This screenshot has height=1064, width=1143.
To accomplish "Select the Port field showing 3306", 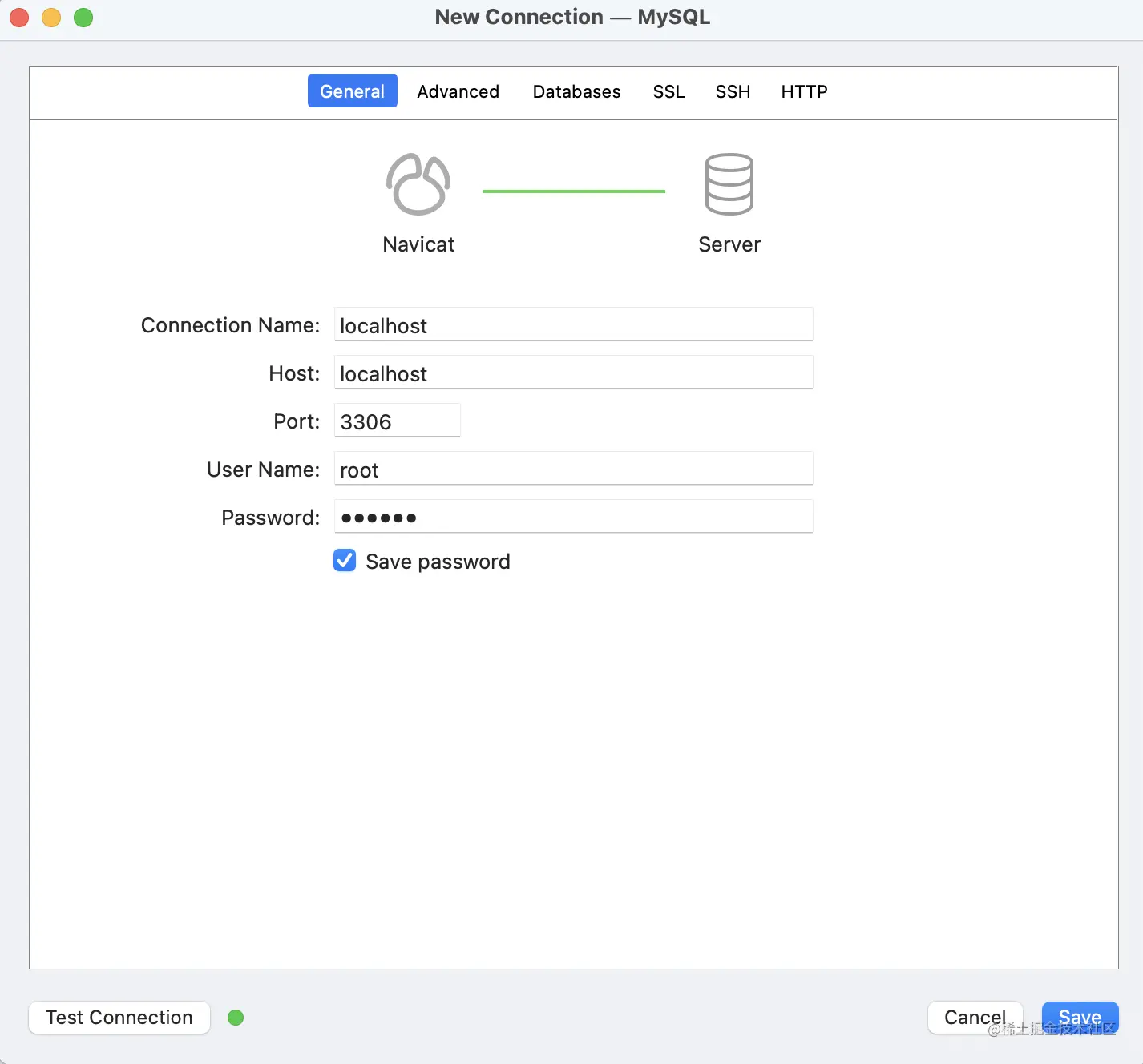I will click(x=398, y=421).
